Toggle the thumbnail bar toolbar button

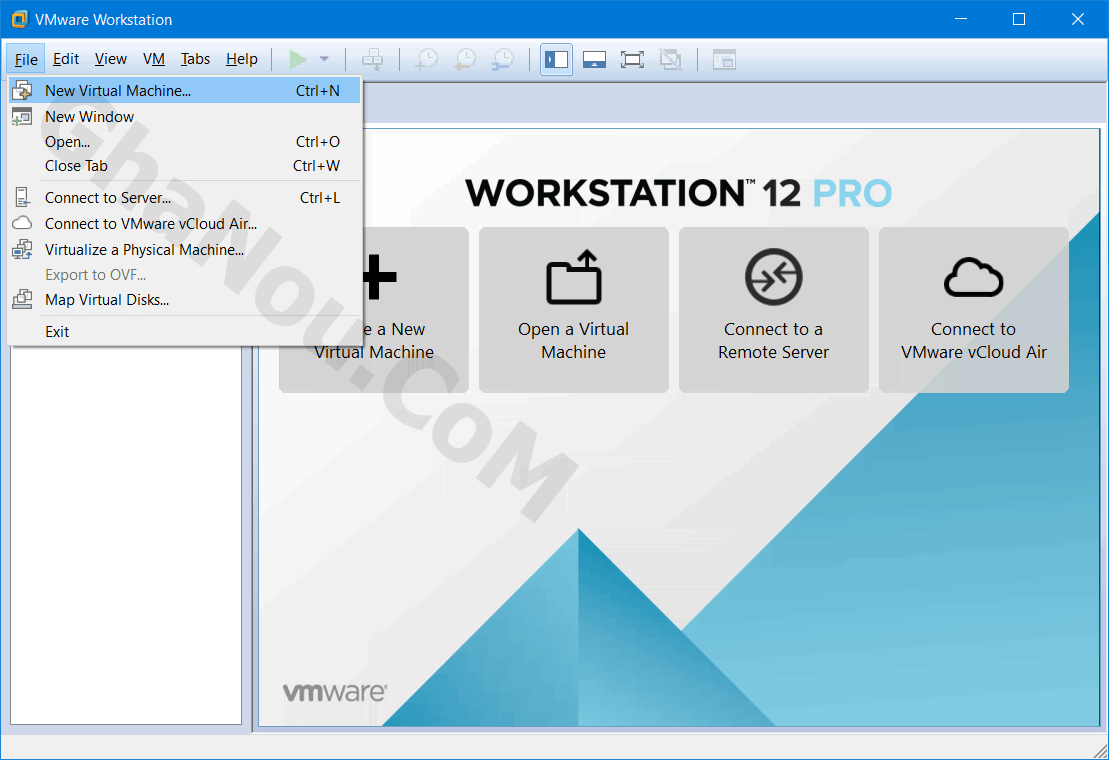click(594, 59)
